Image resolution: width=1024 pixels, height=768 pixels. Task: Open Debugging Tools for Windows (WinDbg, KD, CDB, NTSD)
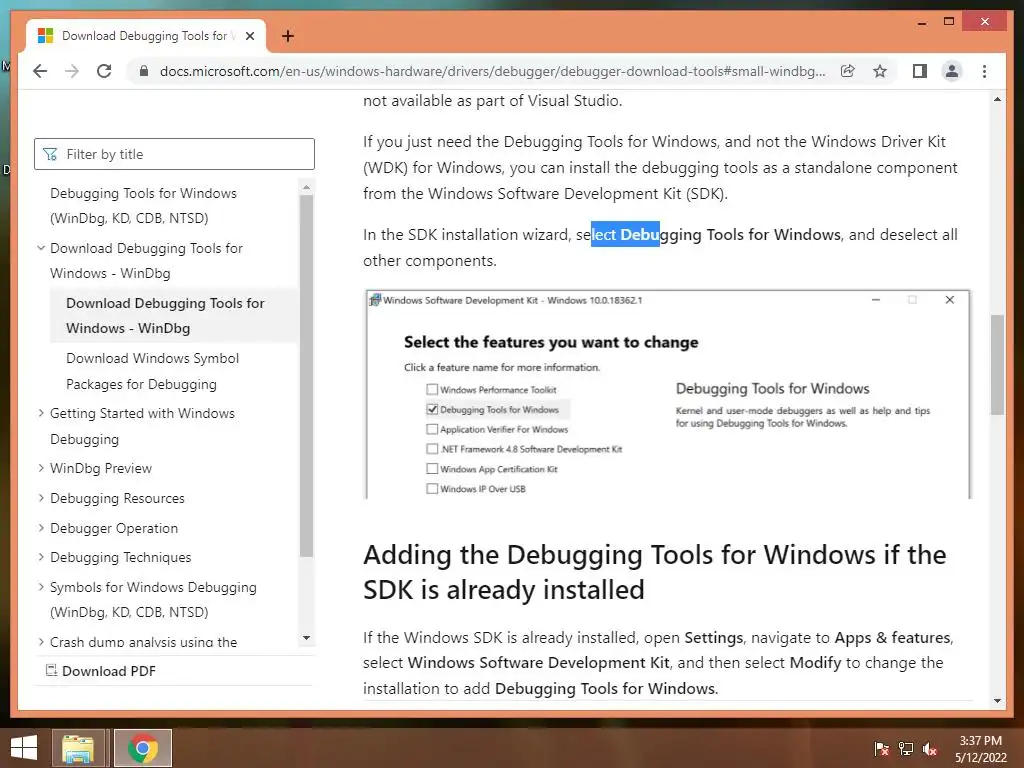[144, 206]
